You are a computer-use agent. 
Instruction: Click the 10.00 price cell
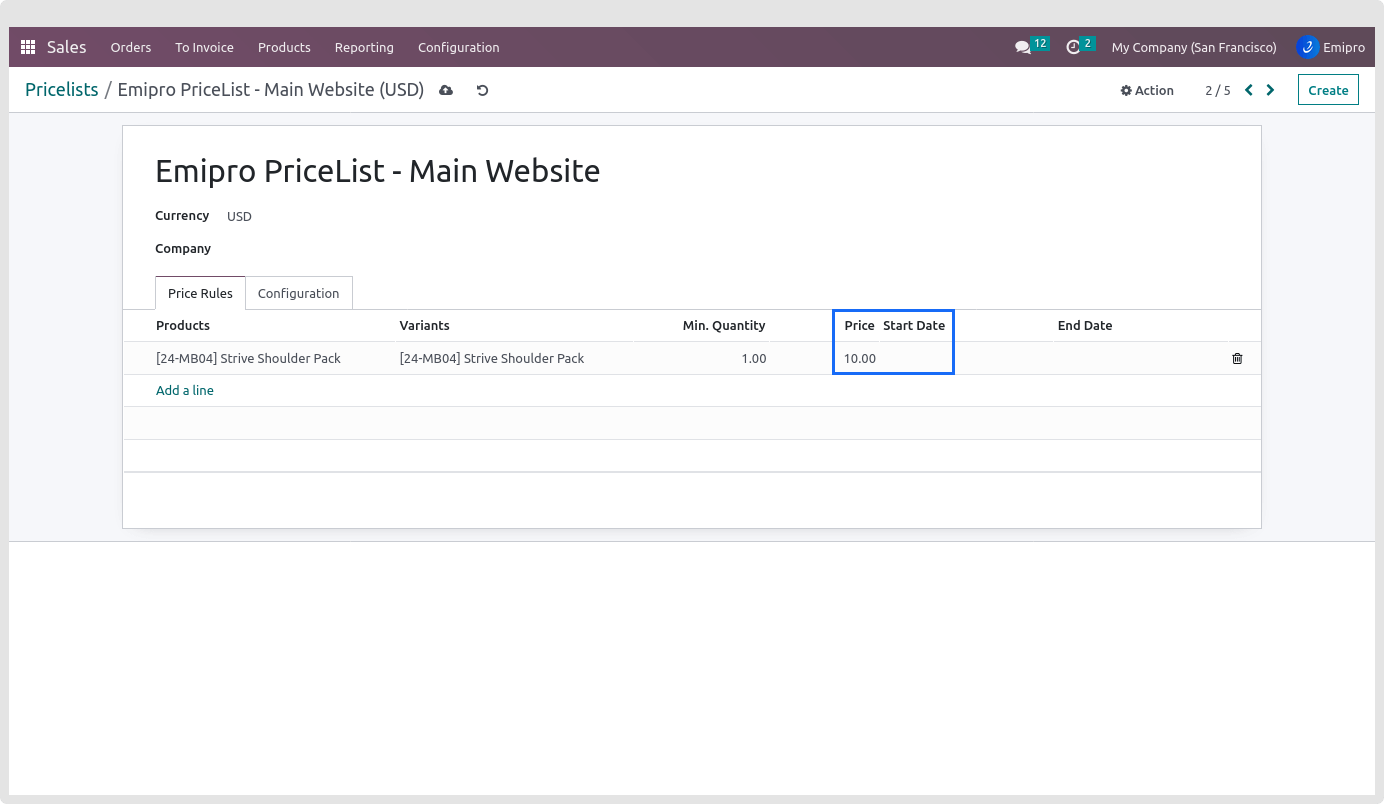859,358
